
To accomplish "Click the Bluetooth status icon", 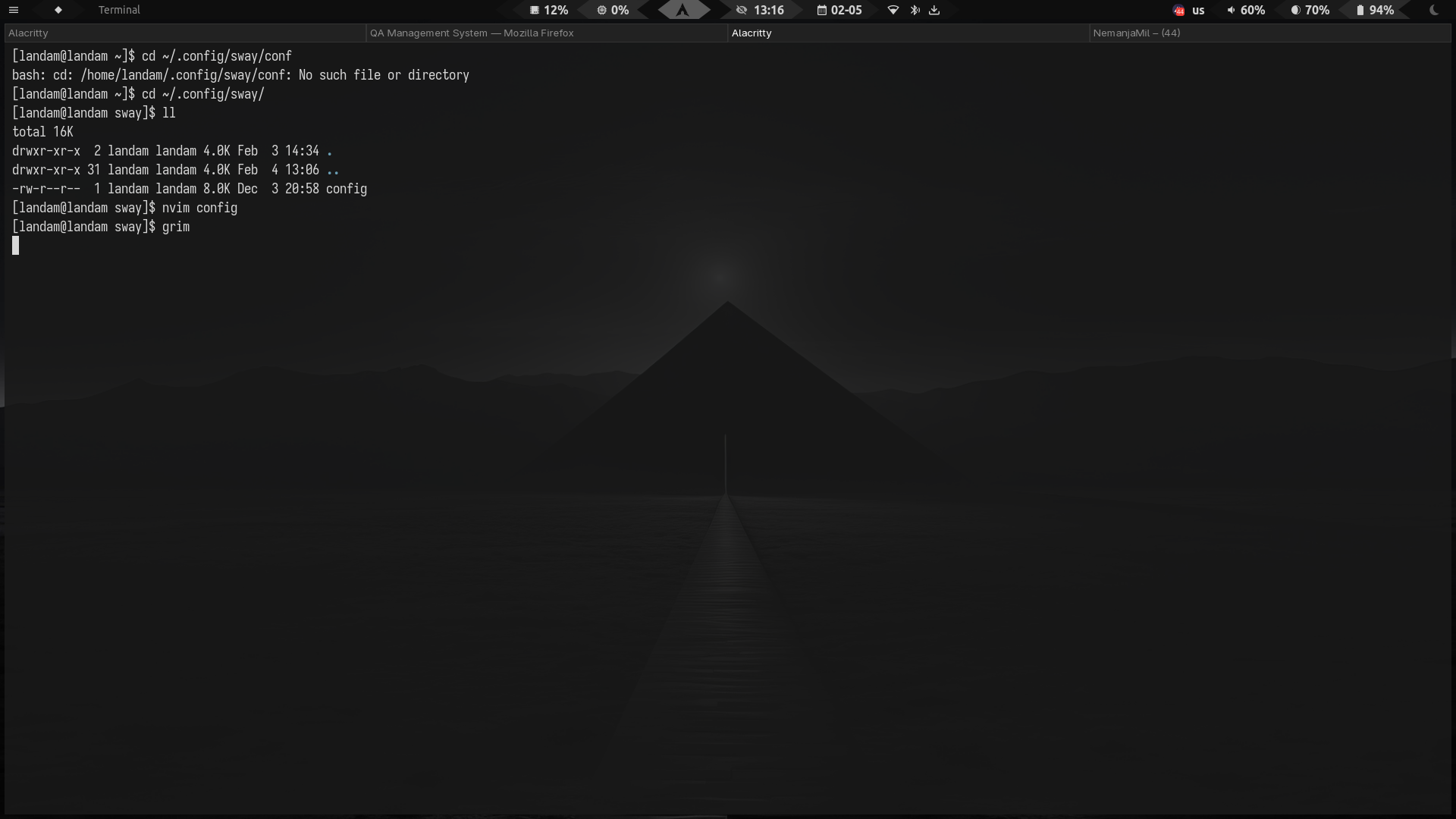I will point(915,10).
